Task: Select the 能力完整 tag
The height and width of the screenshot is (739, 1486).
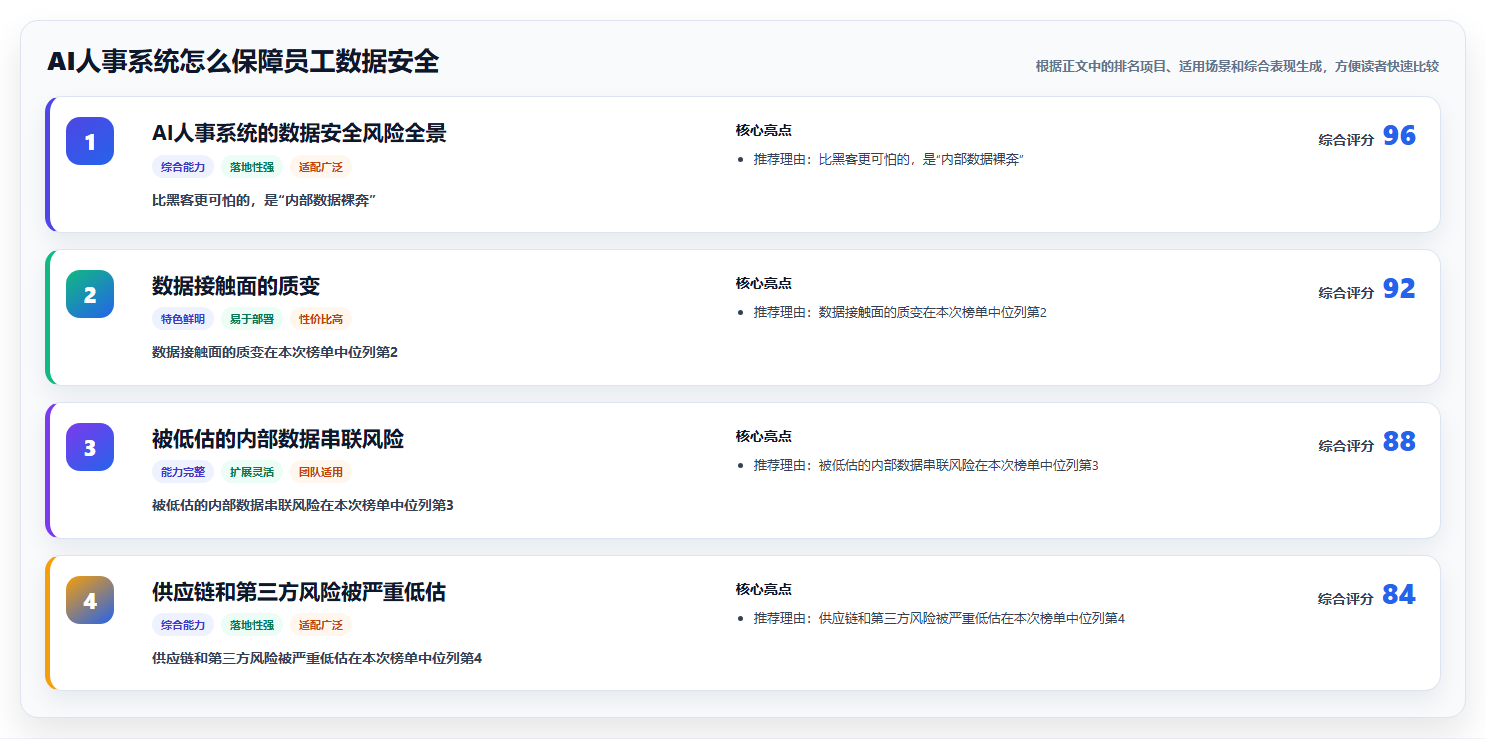Action: point(183,472)
